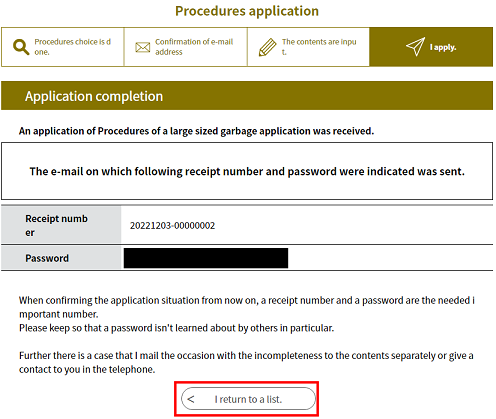This screenshot has width=496, height=419.
Task: Click the left chevron in return button
Action: [191, 399]
